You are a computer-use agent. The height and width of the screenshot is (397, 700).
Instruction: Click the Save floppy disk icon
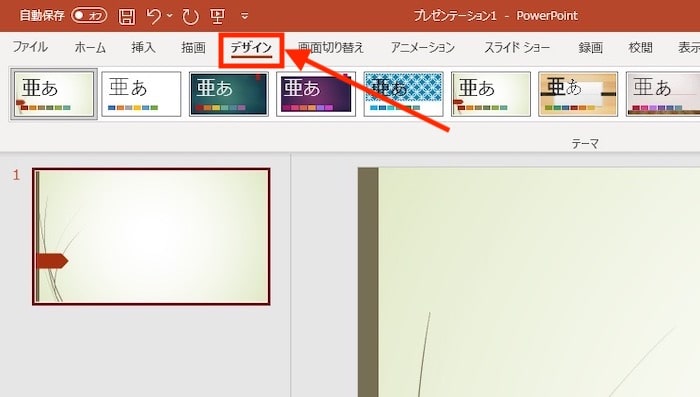click(x=126, y=17)
